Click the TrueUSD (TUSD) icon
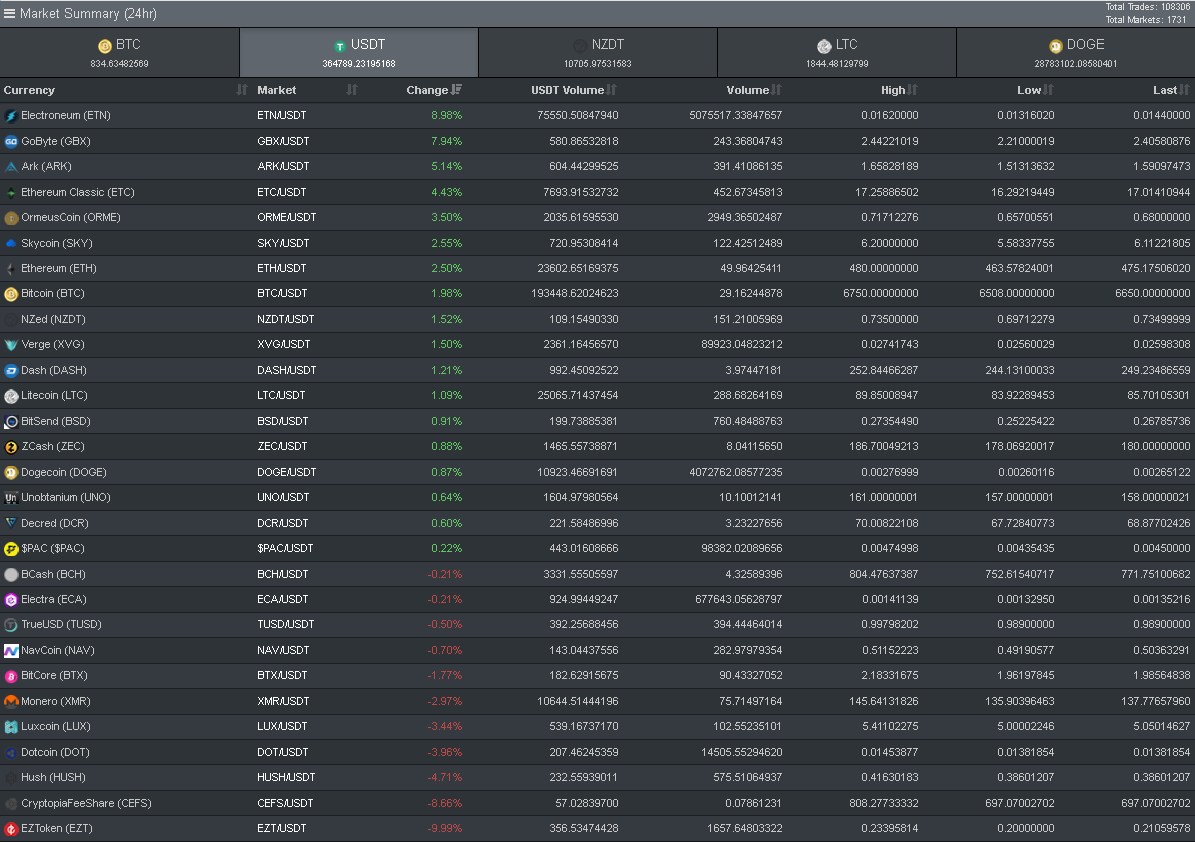Screen dimensions: 1195x842 click(11, 625)
